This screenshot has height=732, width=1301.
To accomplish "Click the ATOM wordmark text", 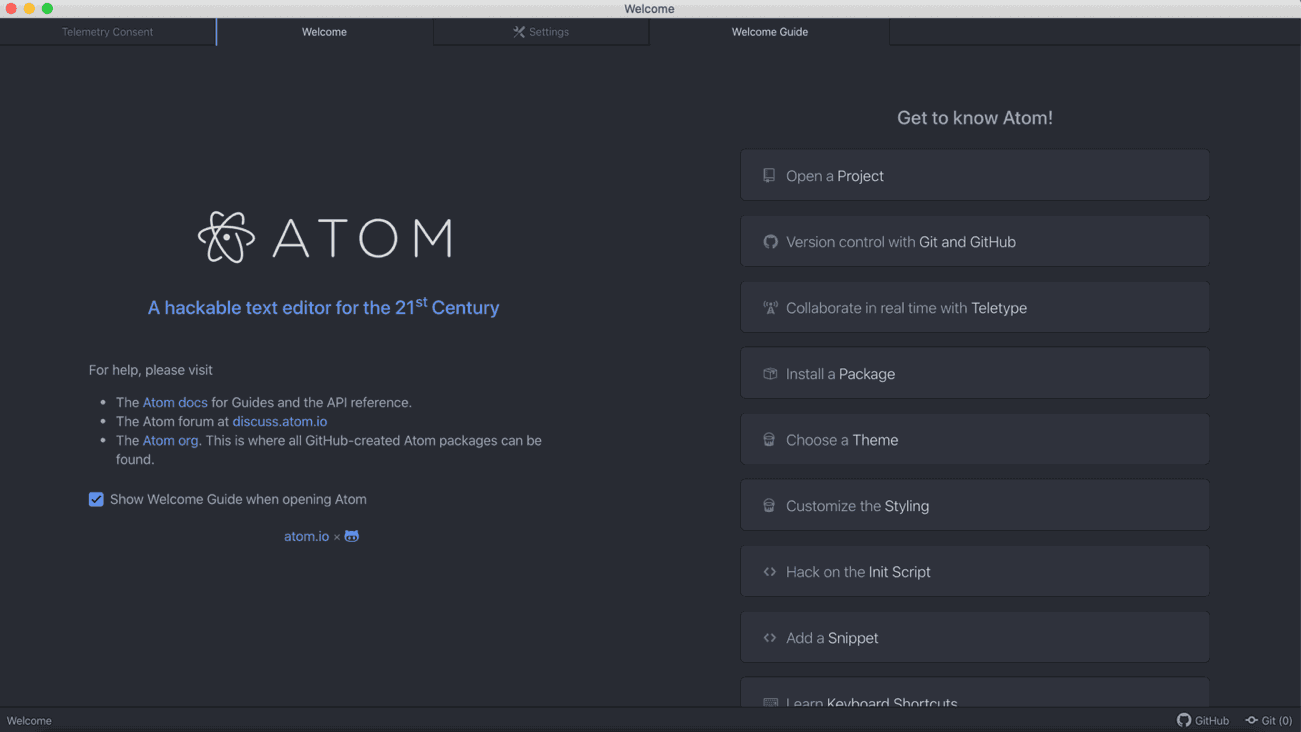I will point(363,238).
